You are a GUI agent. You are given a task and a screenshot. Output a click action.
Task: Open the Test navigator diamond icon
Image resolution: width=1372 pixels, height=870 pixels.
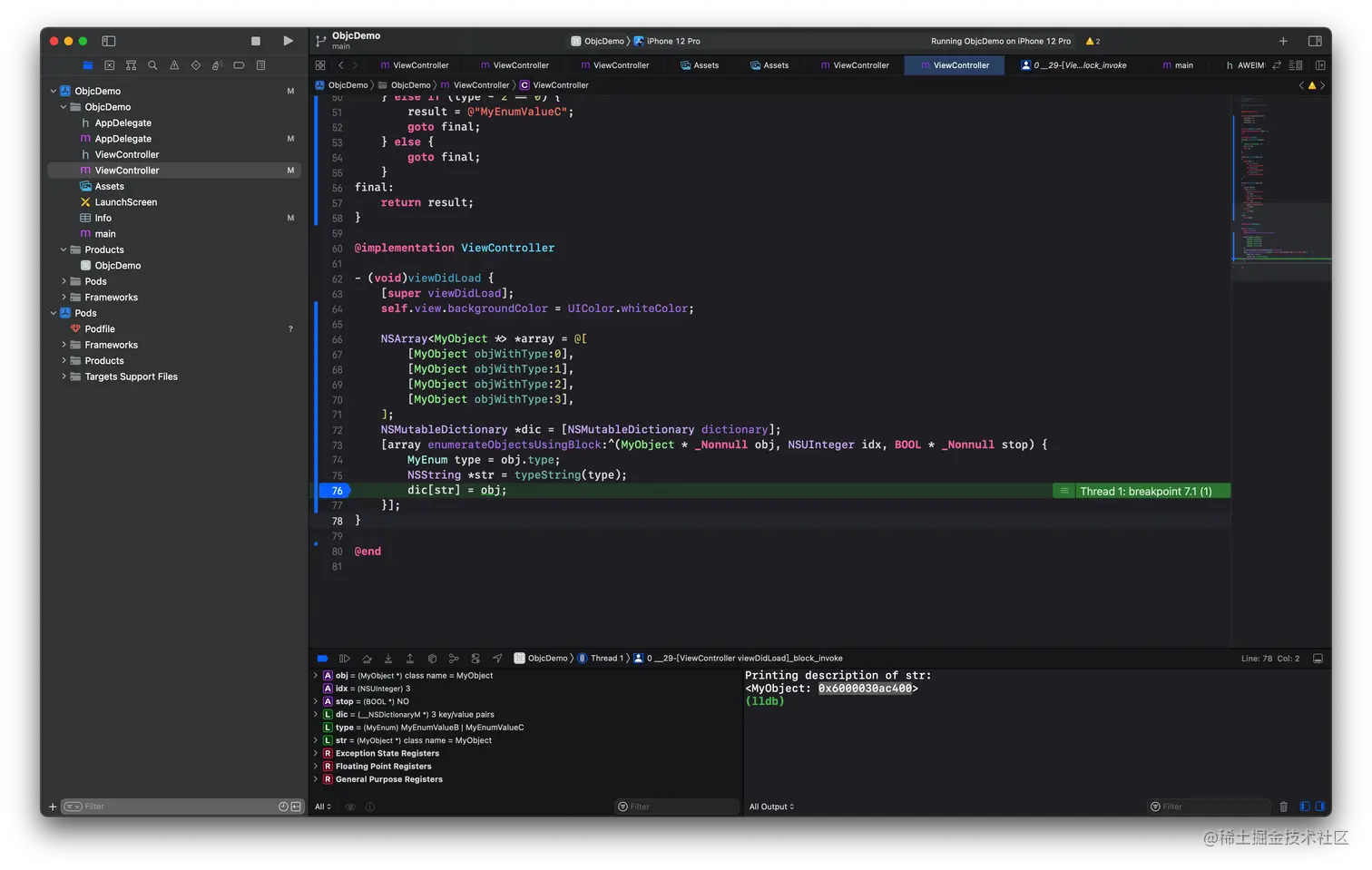[x=196, y=65]
